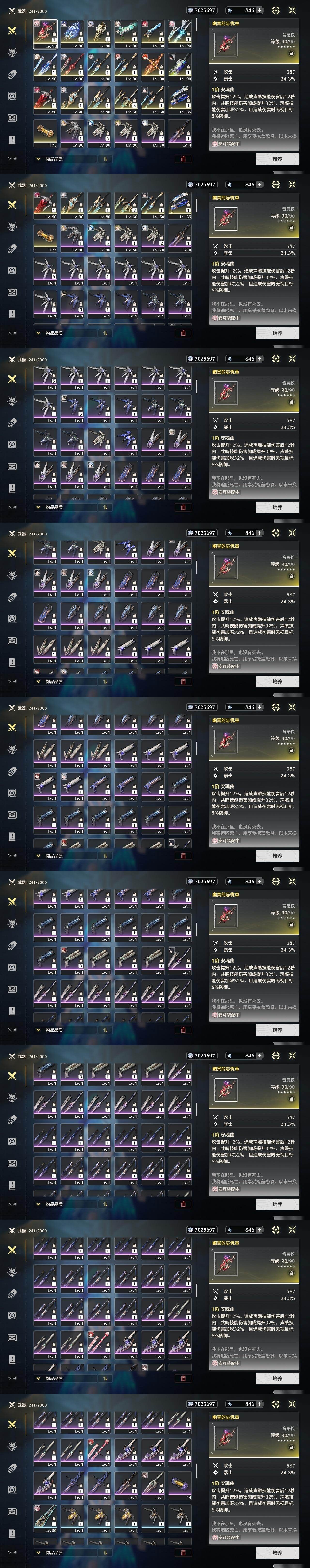Toggle the lock on 幽冥的忘忧章 in topmost detail card
This screenshot has width=310, height=1568.
(291, 53)
